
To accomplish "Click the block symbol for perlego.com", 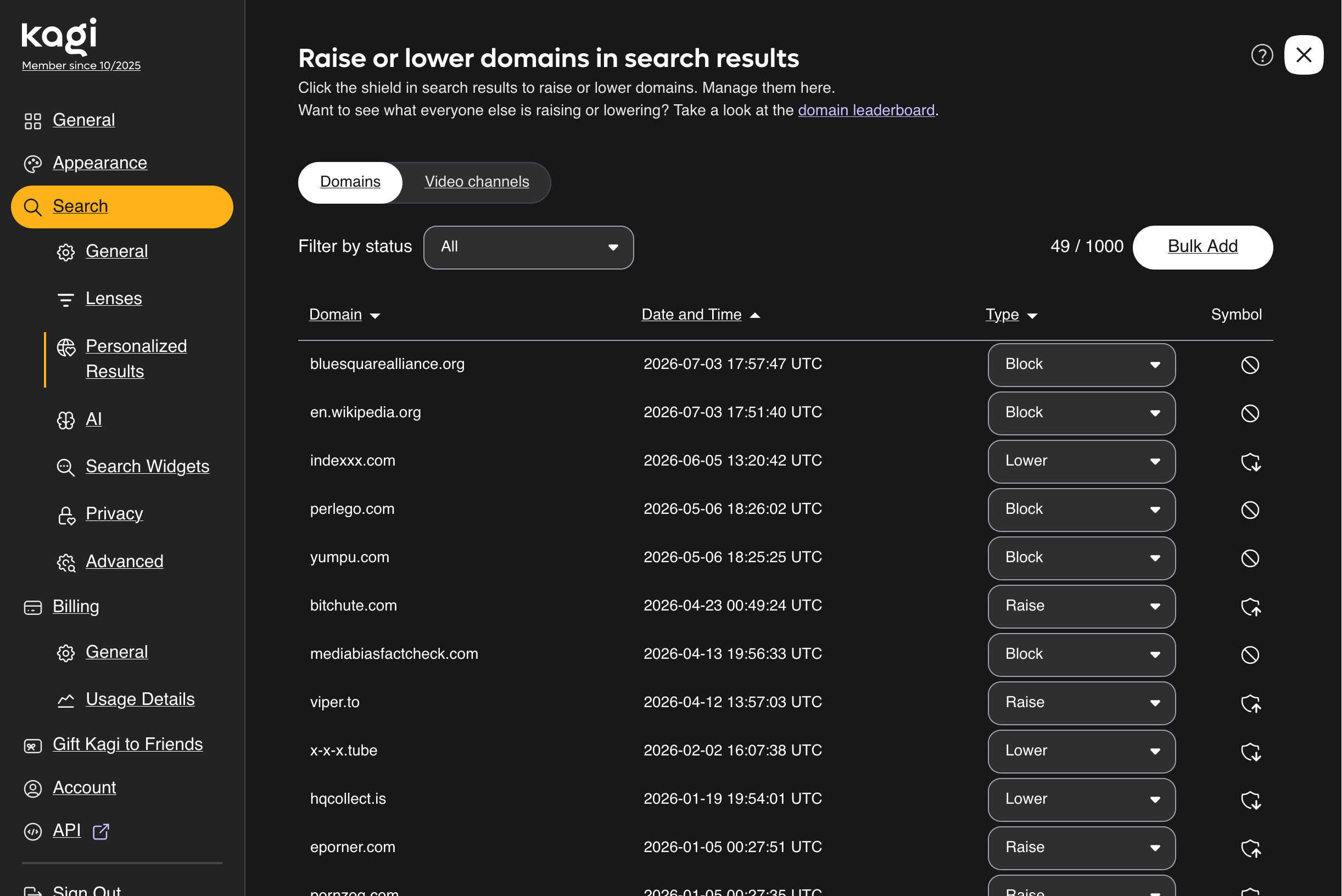I will pyautogui.click(x=1250, y=510).
